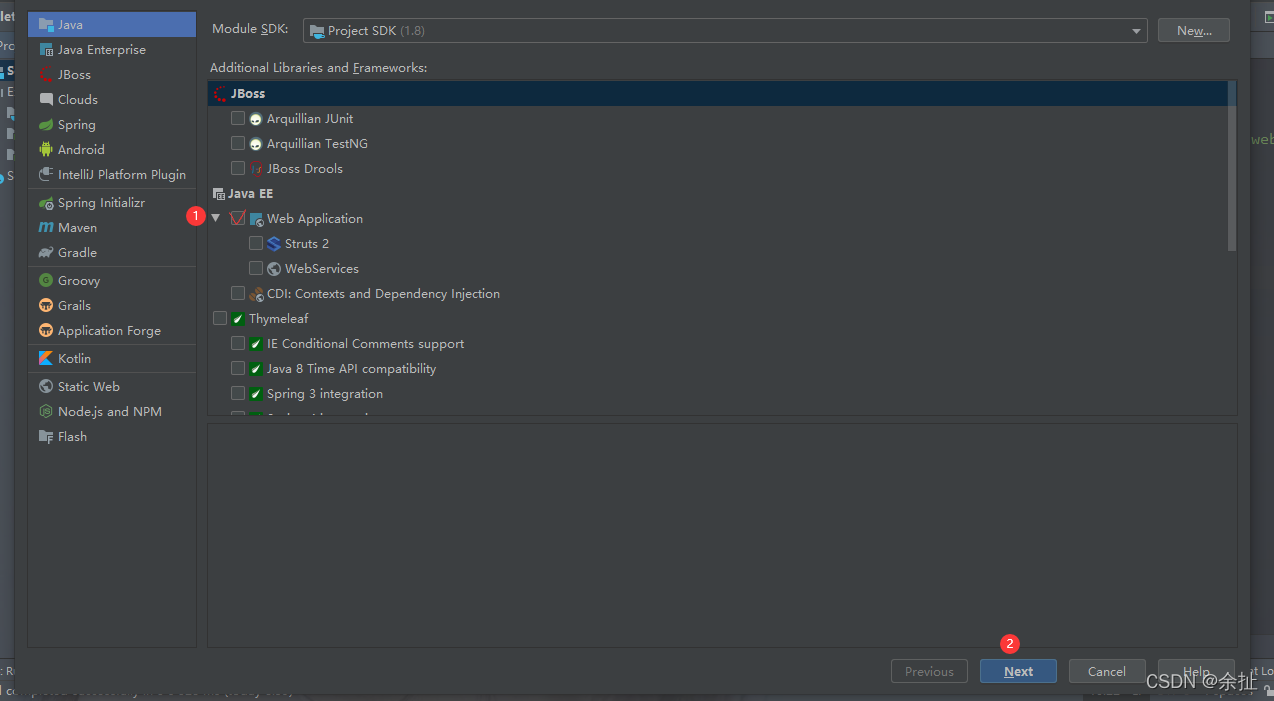Select the Maven project icon
The width and height of the screenshot is (1274, 701).
46,227
